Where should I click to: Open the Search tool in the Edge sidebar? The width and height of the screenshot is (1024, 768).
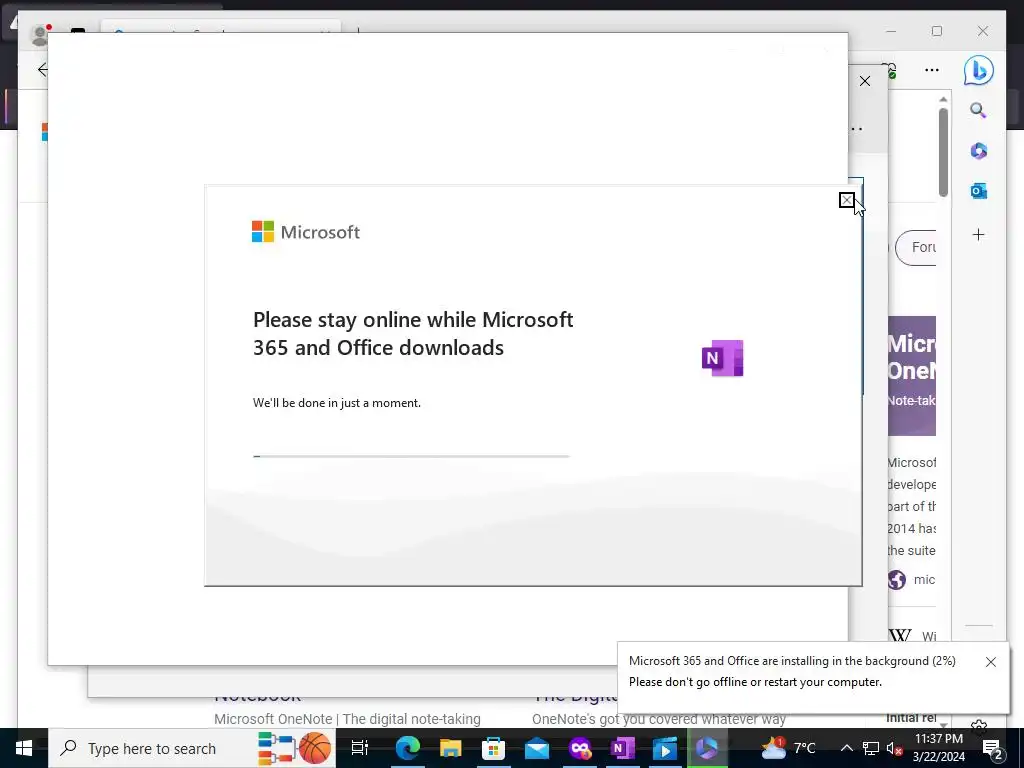(978, 110)
